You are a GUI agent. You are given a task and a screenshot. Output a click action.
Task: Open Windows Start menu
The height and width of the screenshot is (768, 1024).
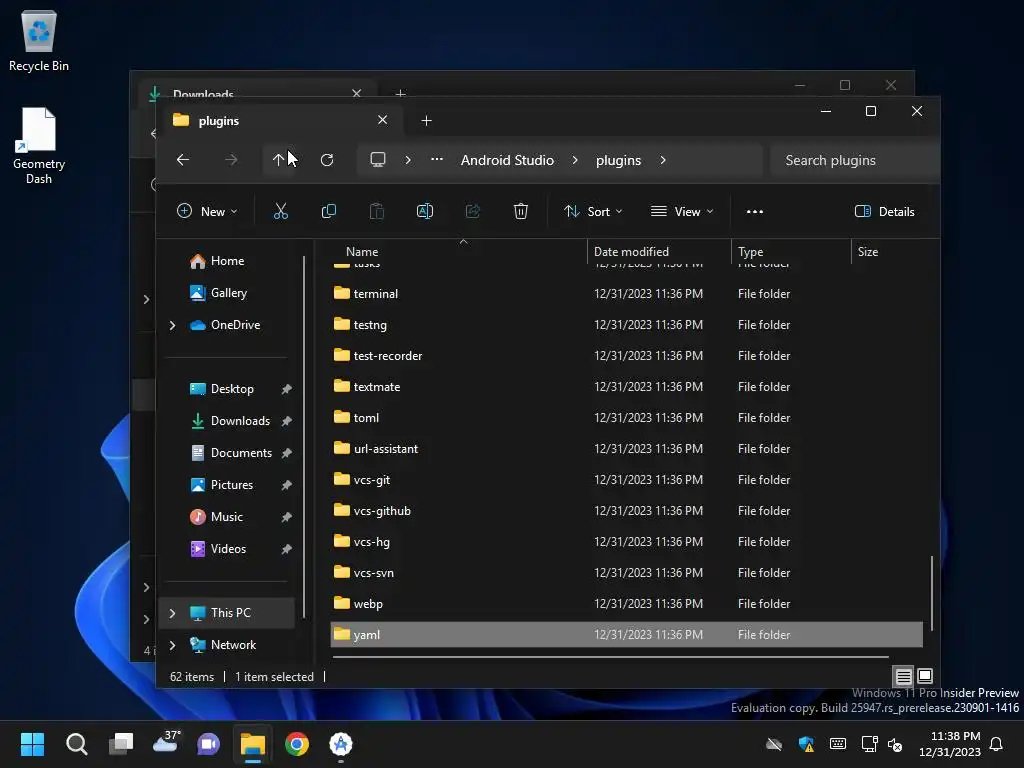click(32, 744)
